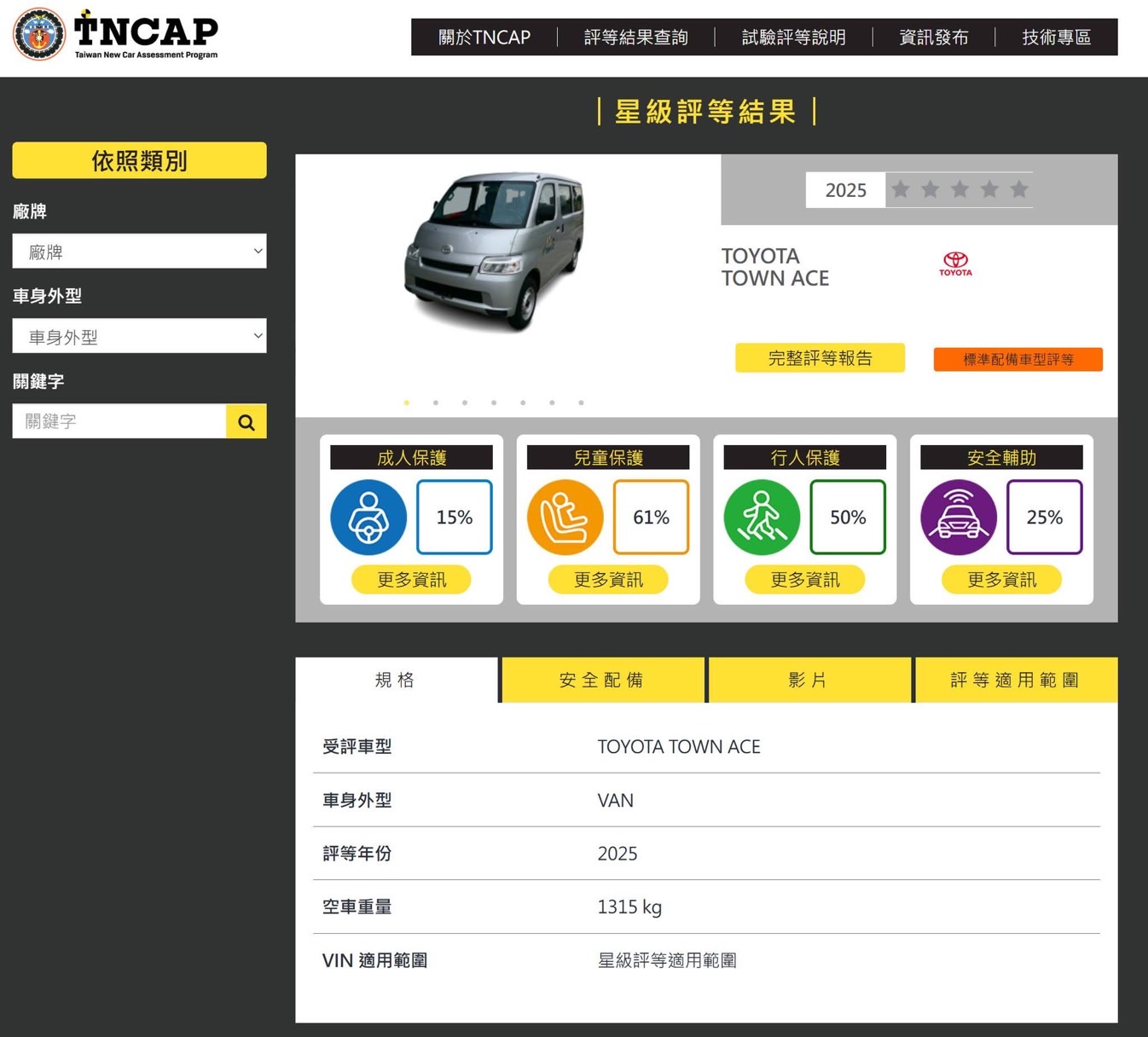Click the first rating star
The height and width of the screenshot is (1037, 1148).
901,189
